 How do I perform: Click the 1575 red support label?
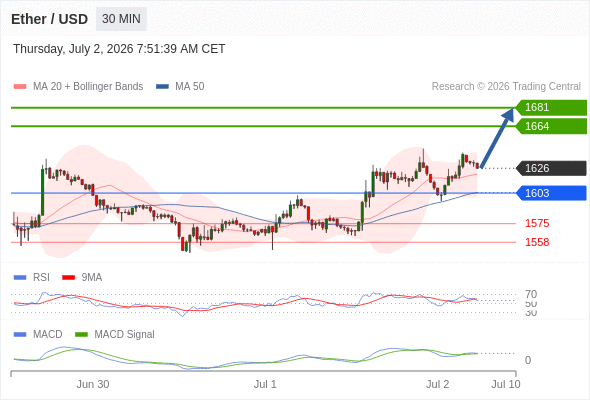(x=537, y=223)
